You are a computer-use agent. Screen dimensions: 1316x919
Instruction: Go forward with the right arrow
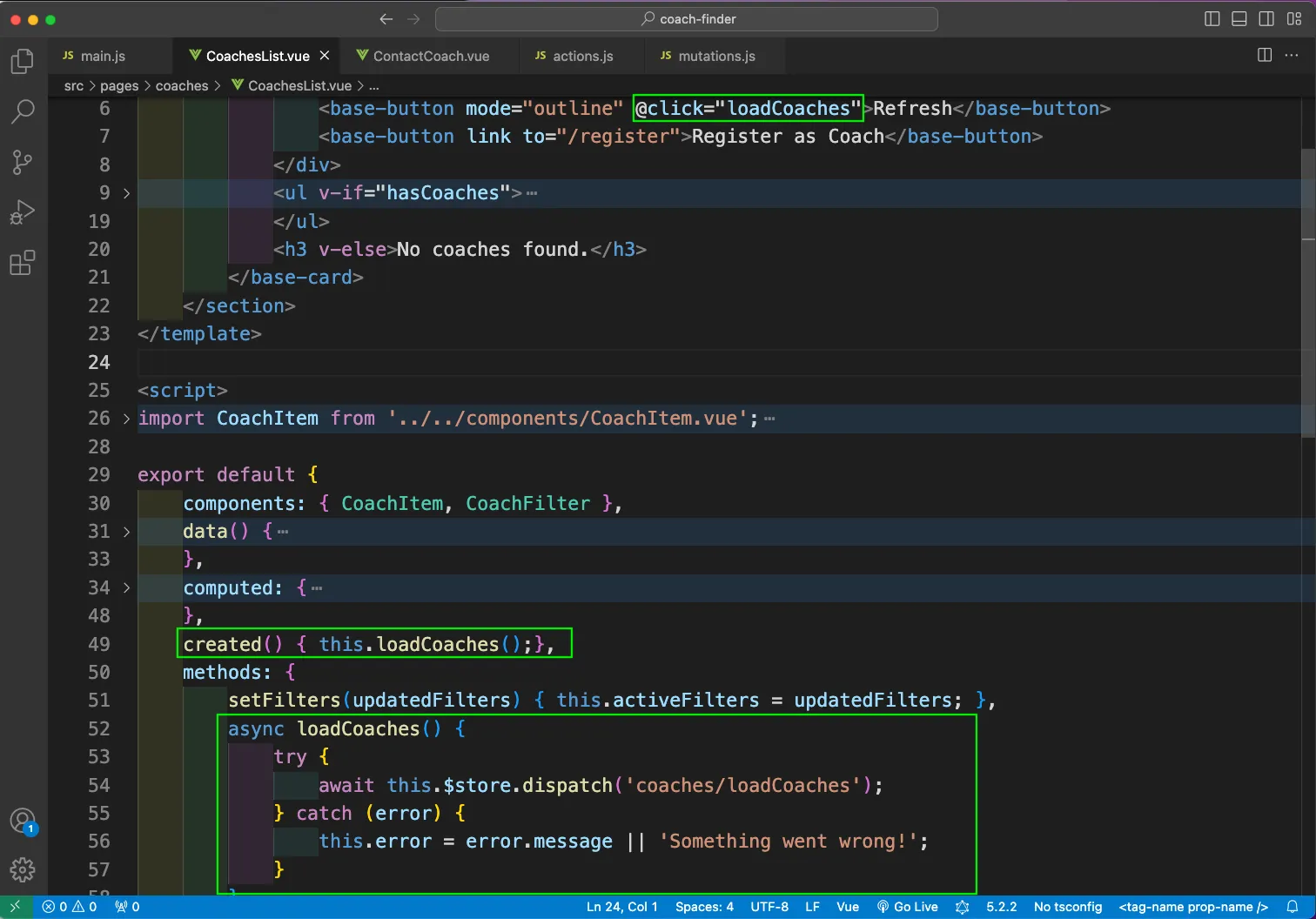coord(413,19)
